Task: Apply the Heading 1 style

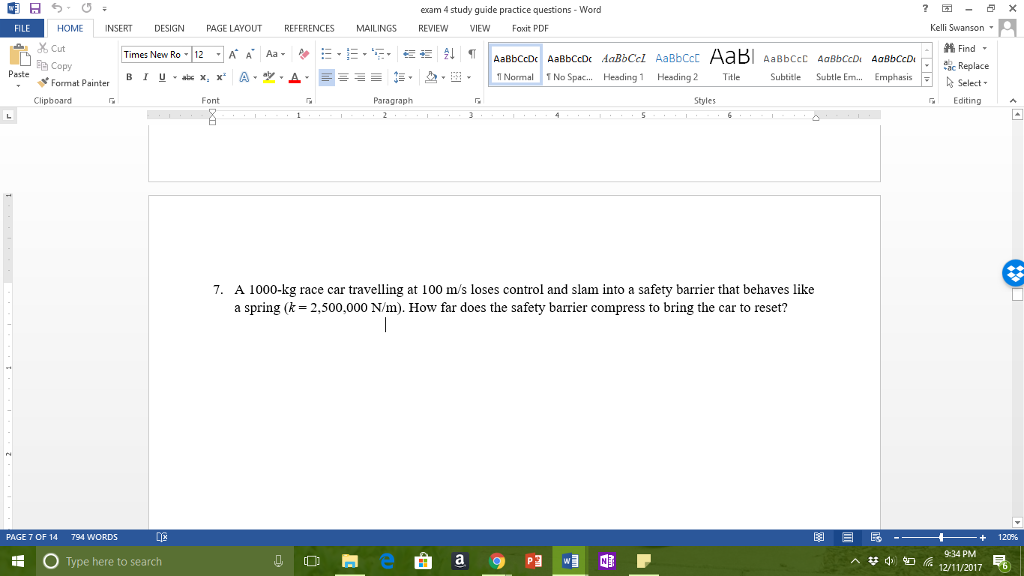Action: pyautogui.click(x=623, y=65)
